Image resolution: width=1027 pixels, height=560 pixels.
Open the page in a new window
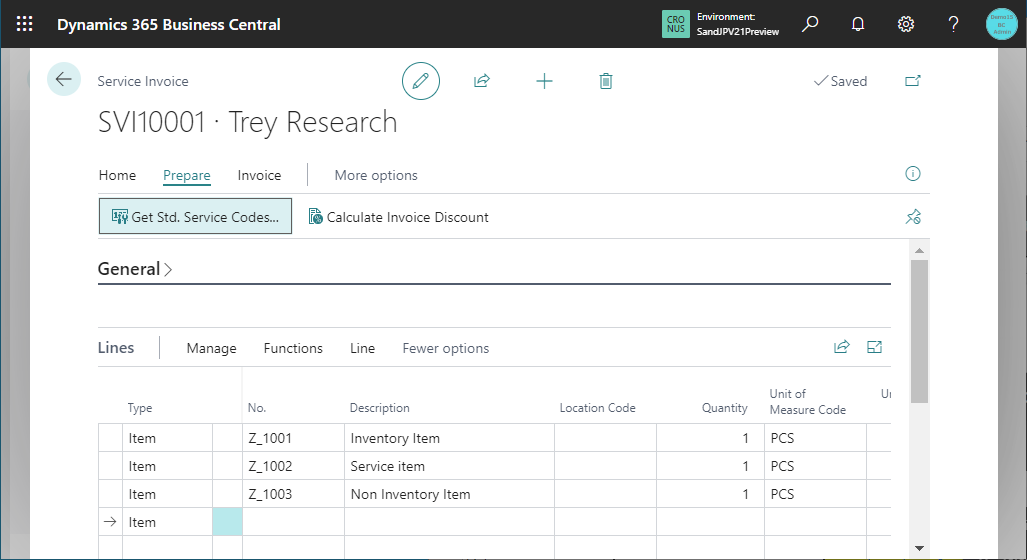pyautogui.click(x=912, y=81)
